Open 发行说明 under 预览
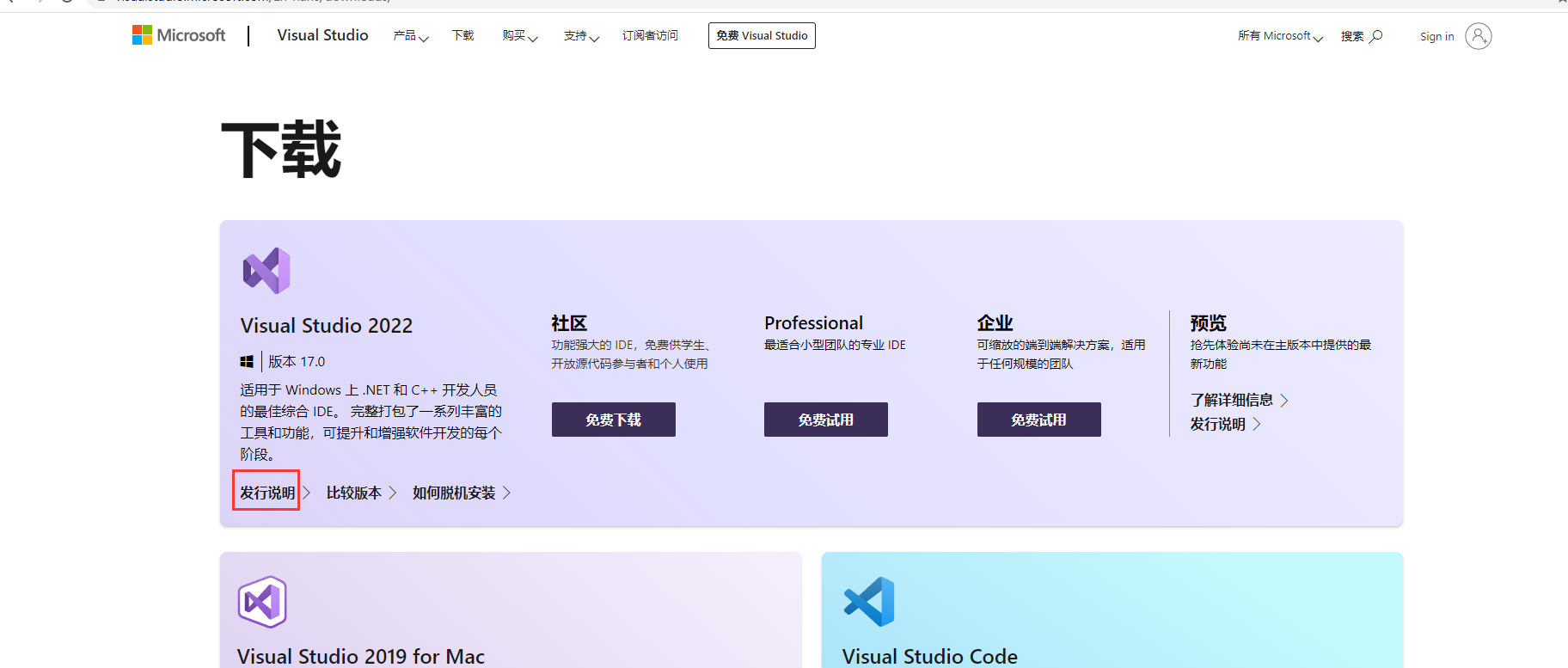Image resolution: width=1568 pixels, height=668 pixels. (x=1225, y=424)
